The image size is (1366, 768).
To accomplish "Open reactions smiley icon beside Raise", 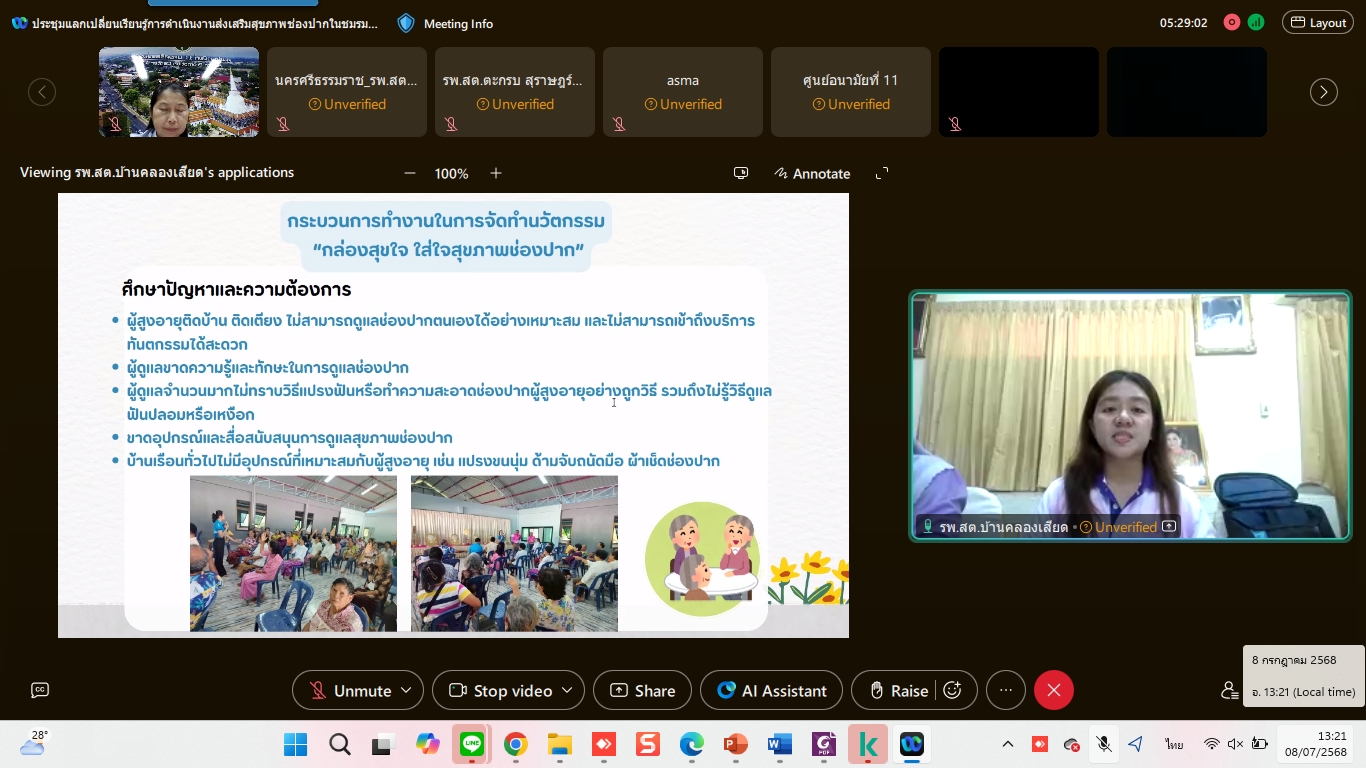I will tap(953, 690).
